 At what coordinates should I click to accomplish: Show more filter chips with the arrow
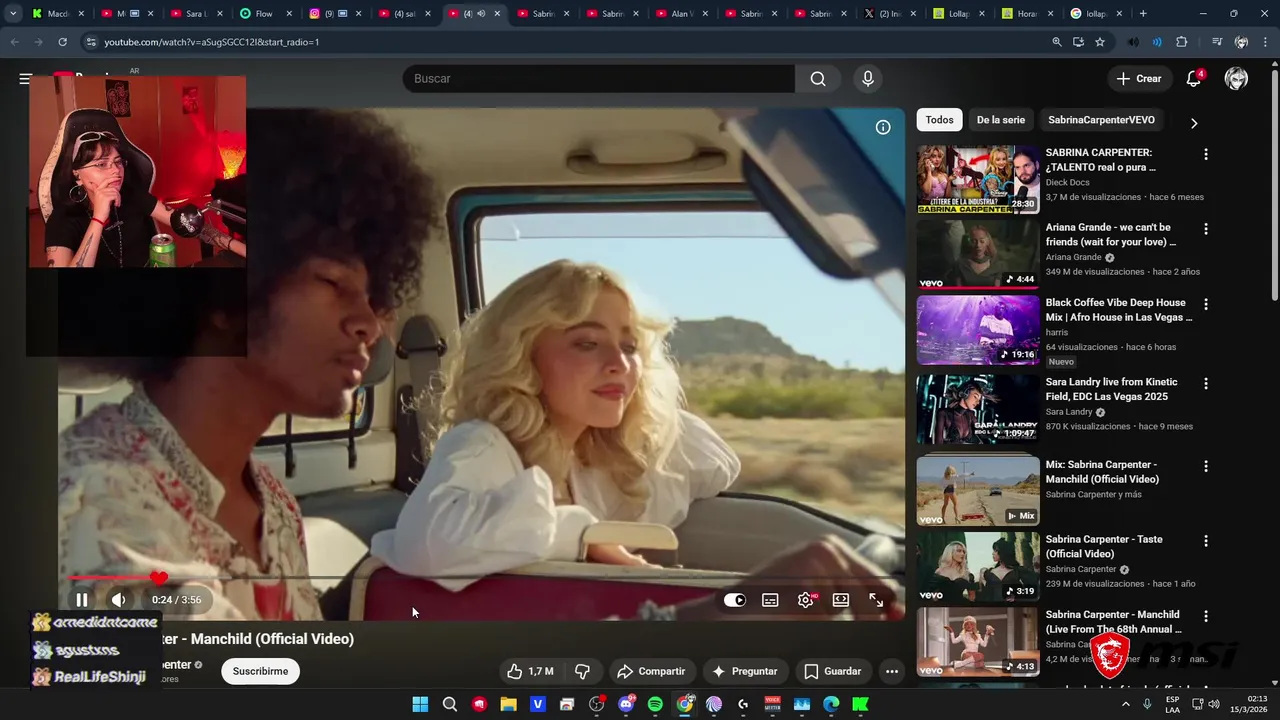click(1194, 123)
